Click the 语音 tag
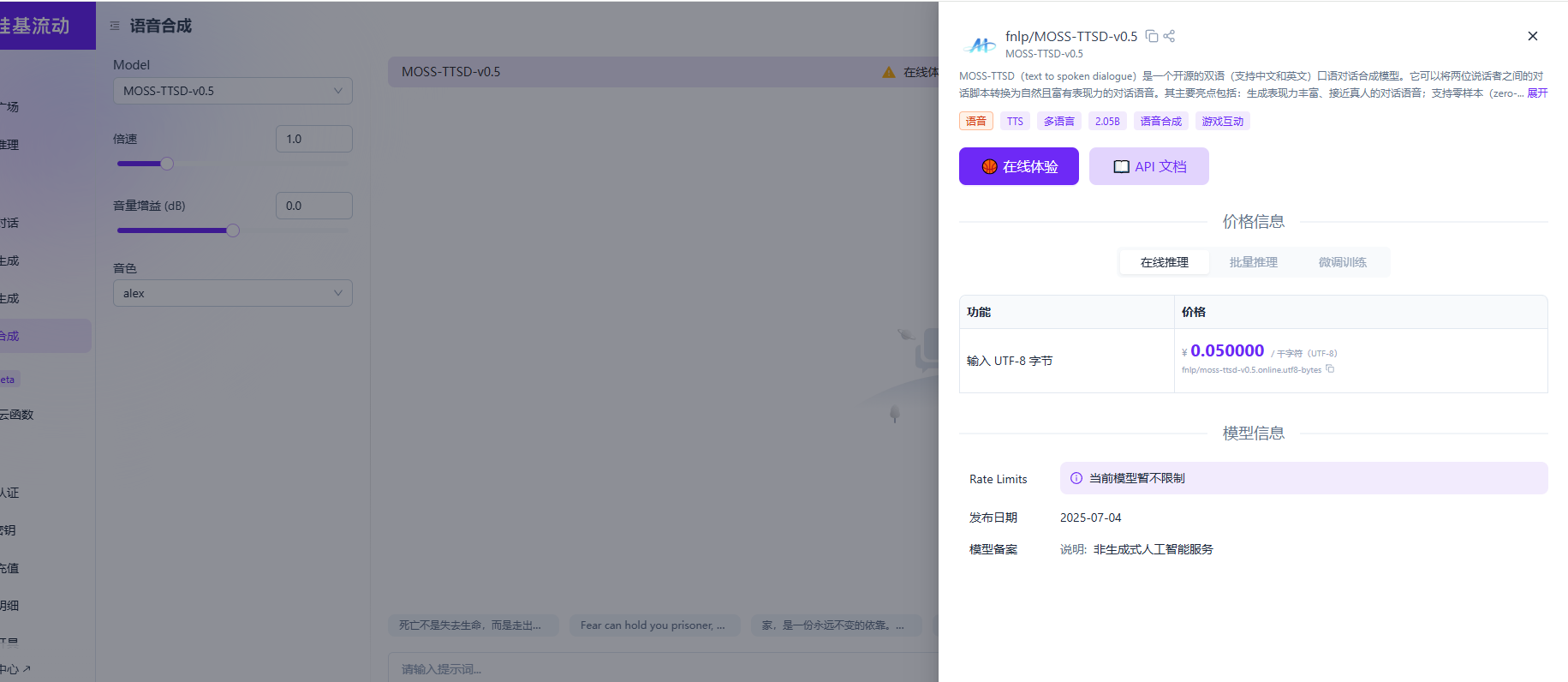 [976, 121]
